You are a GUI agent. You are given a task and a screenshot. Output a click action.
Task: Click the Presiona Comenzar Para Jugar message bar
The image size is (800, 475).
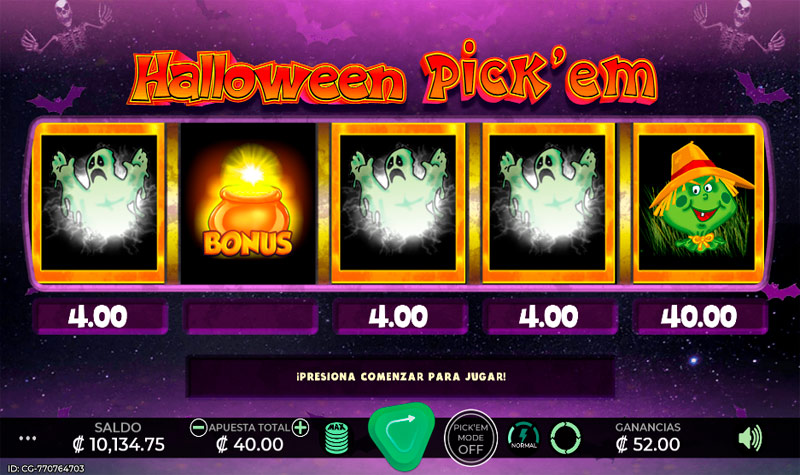pos(401,377)
